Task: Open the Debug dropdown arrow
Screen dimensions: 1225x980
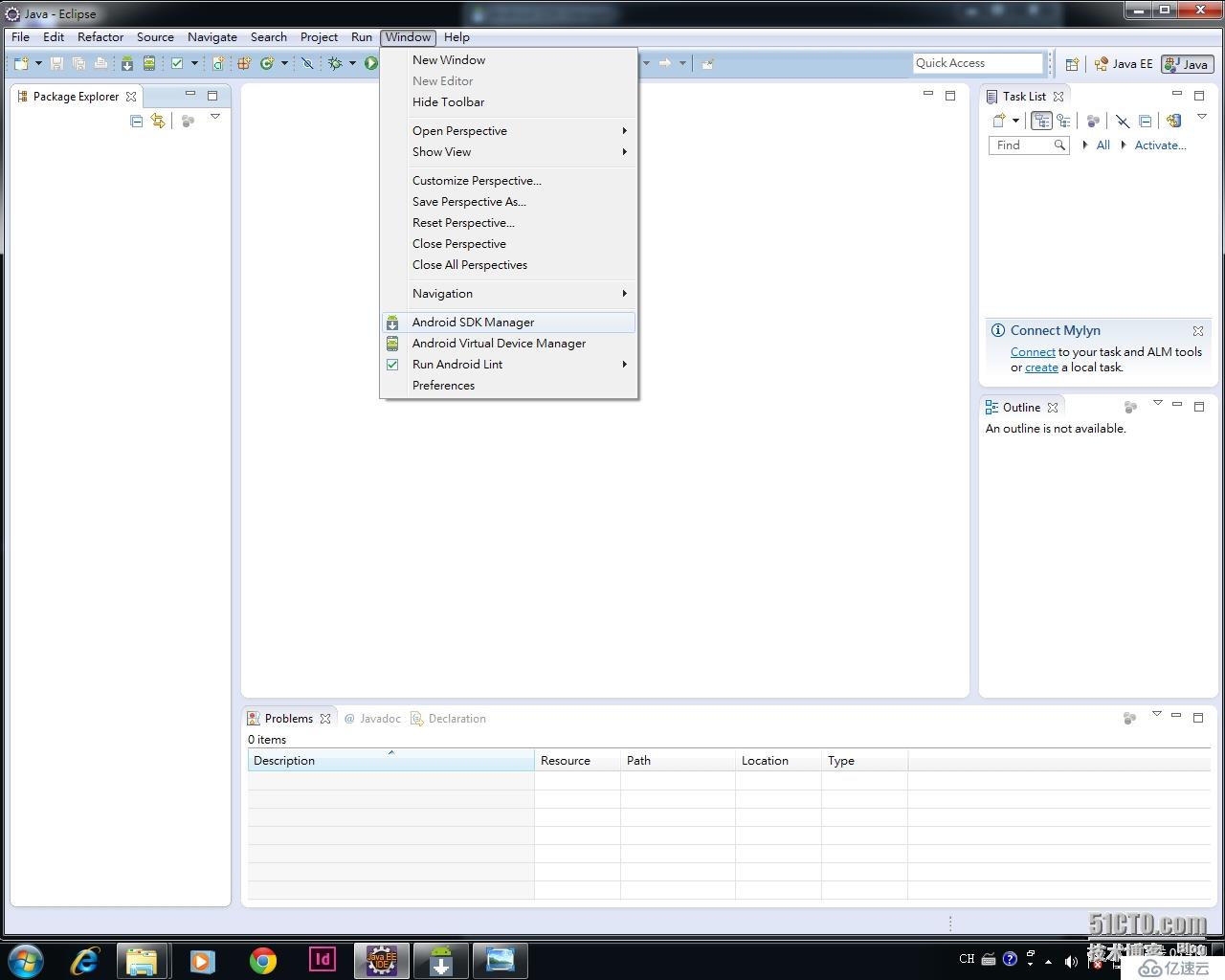Action: pos(352,63)
